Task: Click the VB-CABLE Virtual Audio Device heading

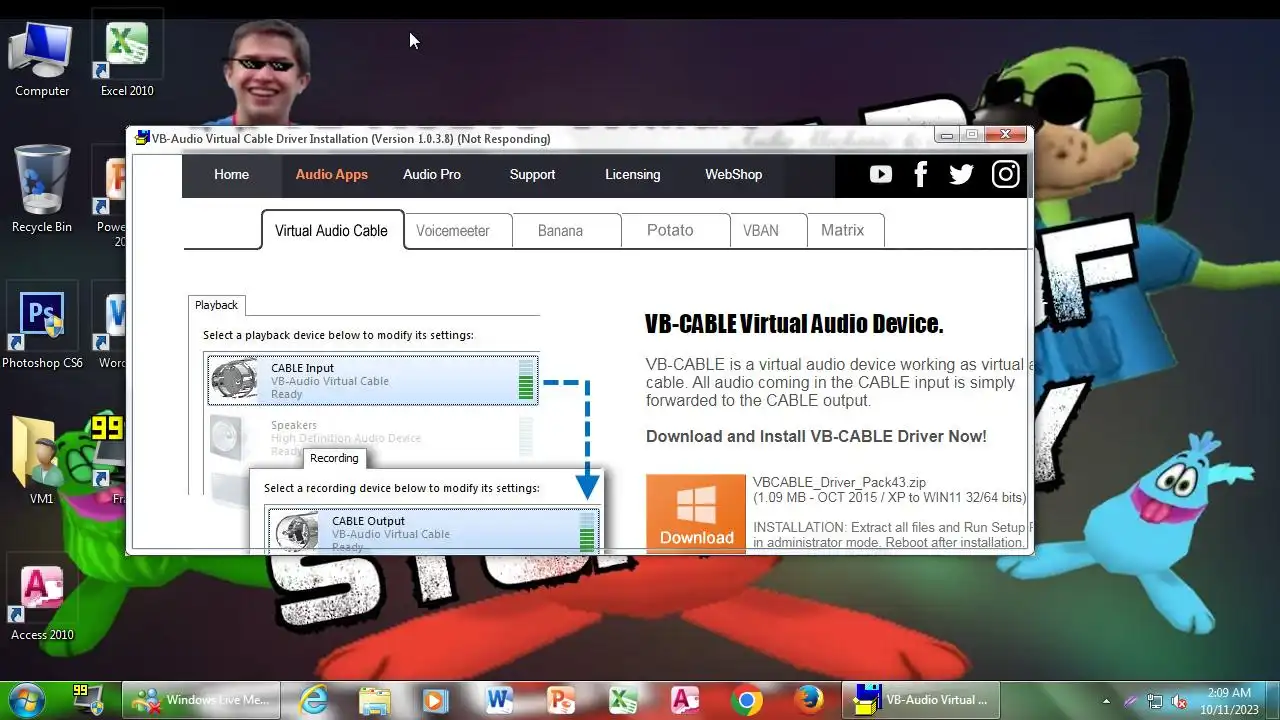Action: [794, 324]
